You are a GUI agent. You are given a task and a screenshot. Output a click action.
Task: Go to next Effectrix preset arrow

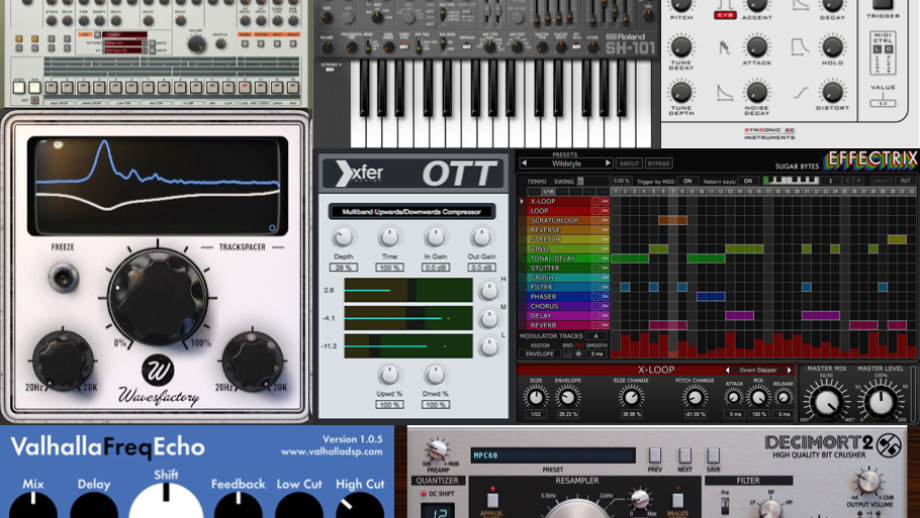[x=608, y=163]
